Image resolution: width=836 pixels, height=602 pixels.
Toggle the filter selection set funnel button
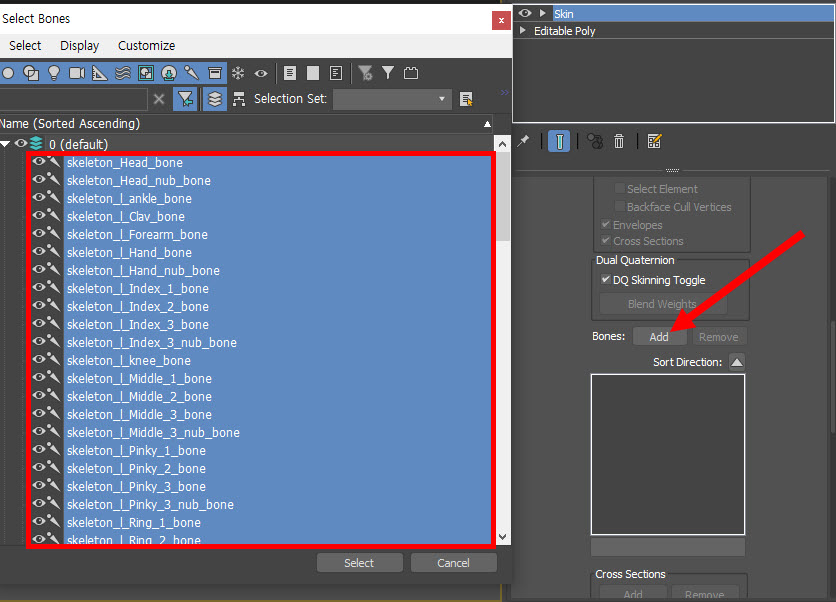[x=185, y=99]
